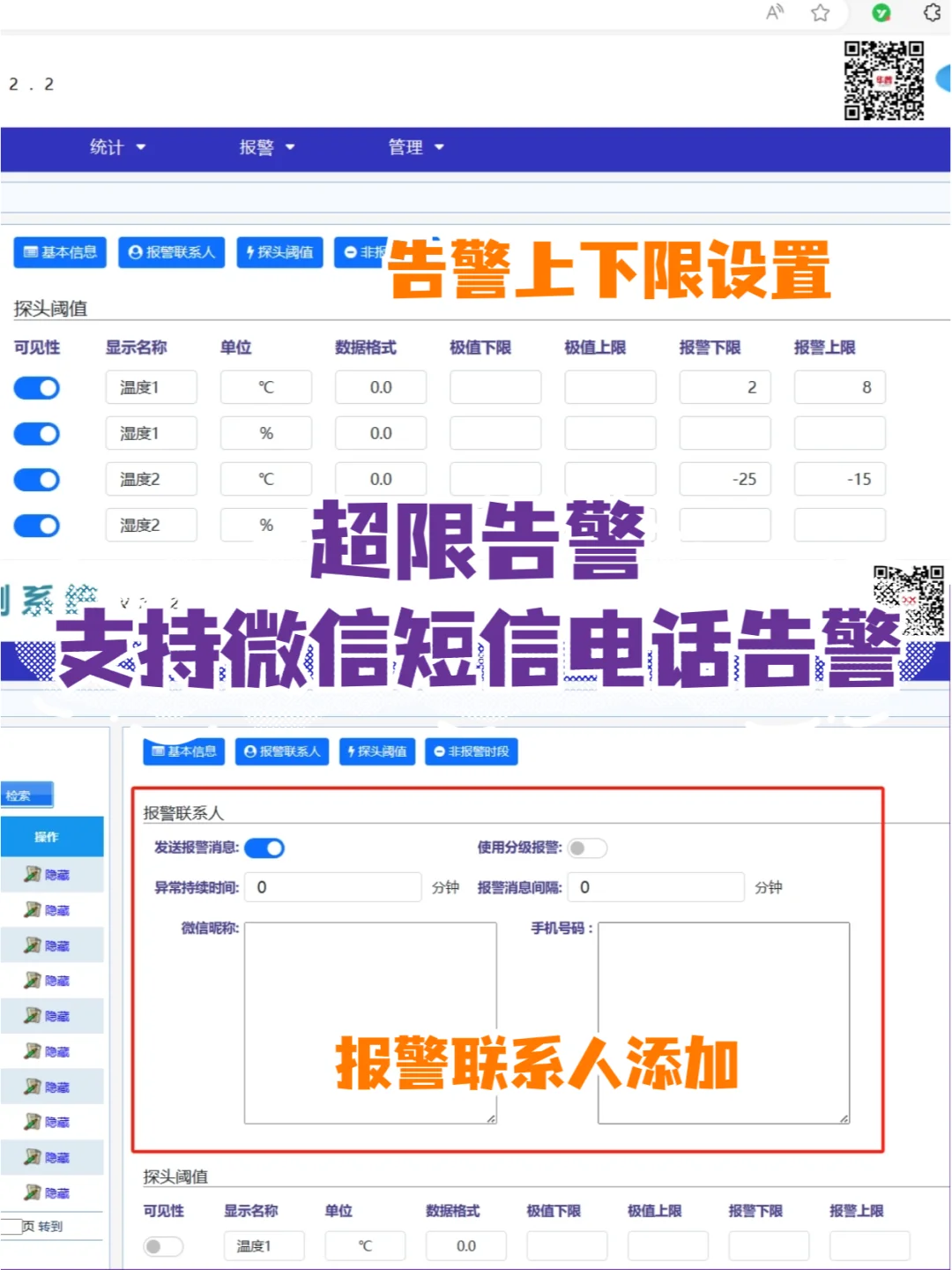Click the browser favorites star icon

(820, 13)
